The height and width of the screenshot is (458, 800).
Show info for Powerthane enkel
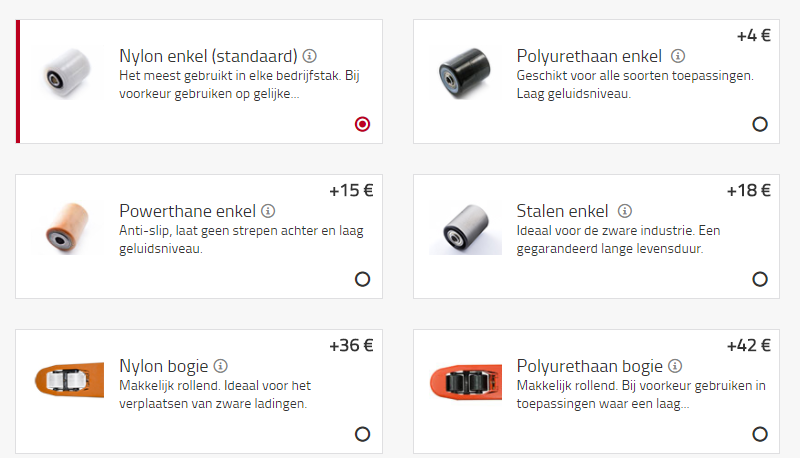click(268, 211)
